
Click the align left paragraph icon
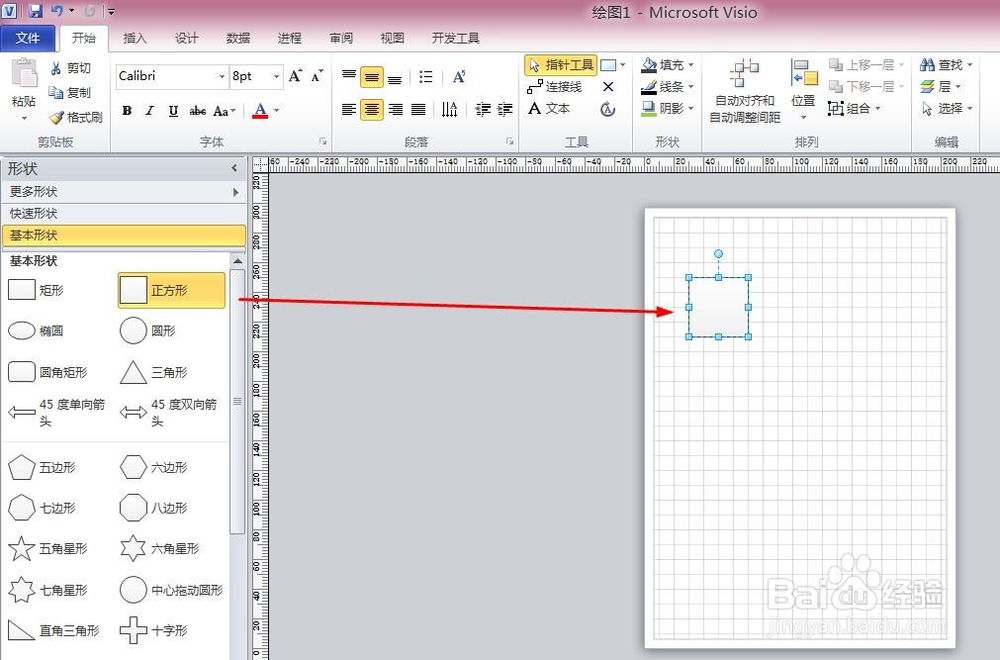point(349,110)
